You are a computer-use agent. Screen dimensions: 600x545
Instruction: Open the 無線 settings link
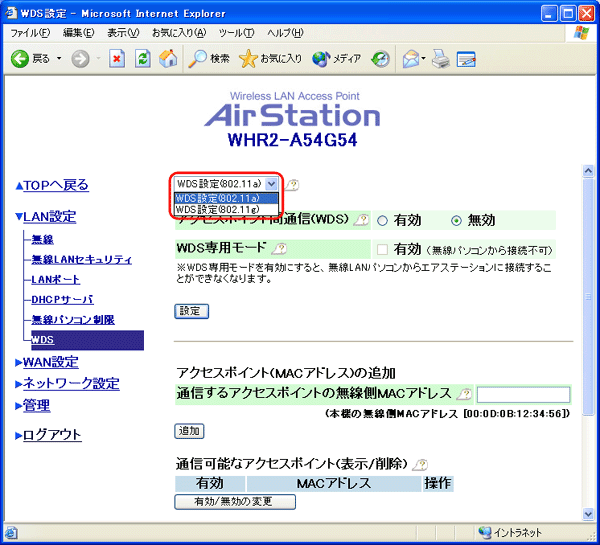(42, 240)
